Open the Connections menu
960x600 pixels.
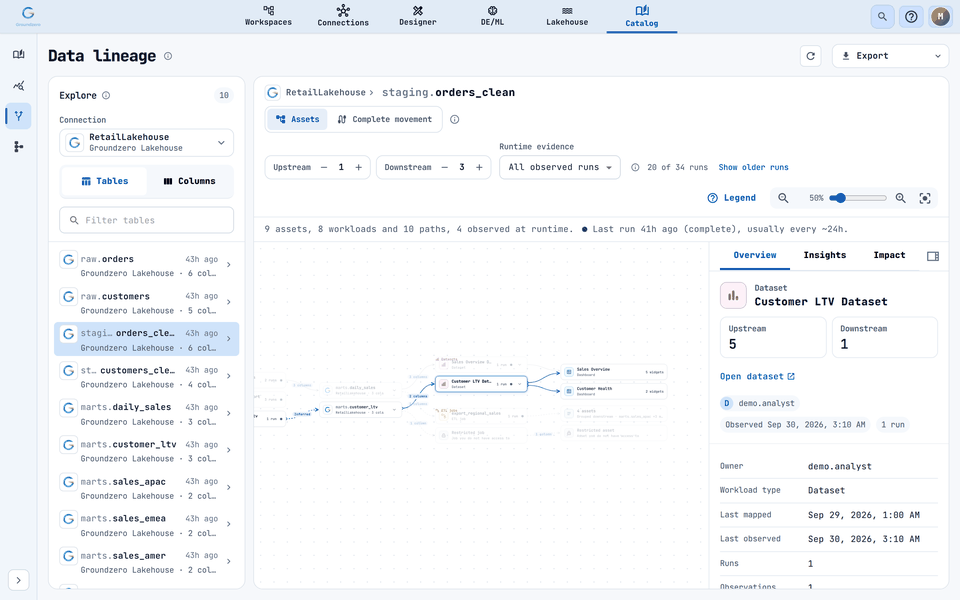(343, 17)
